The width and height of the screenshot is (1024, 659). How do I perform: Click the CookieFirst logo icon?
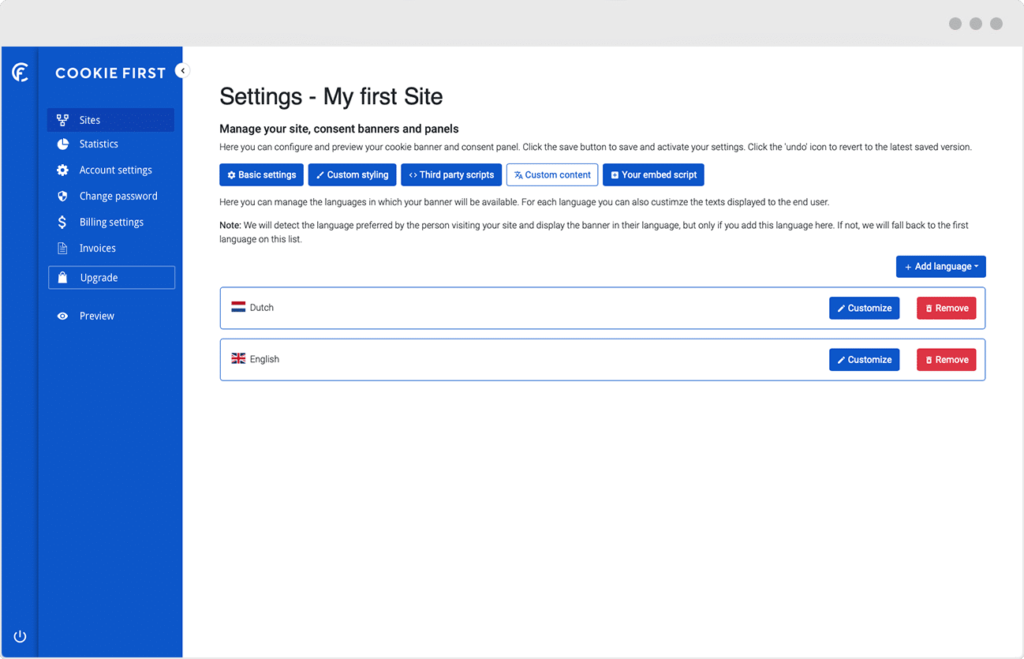19,72
